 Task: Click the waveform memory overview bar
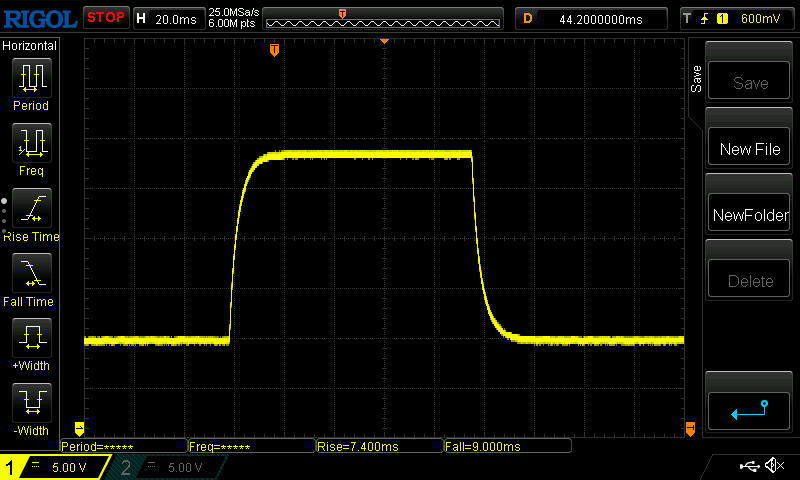[x=383, y=19]
